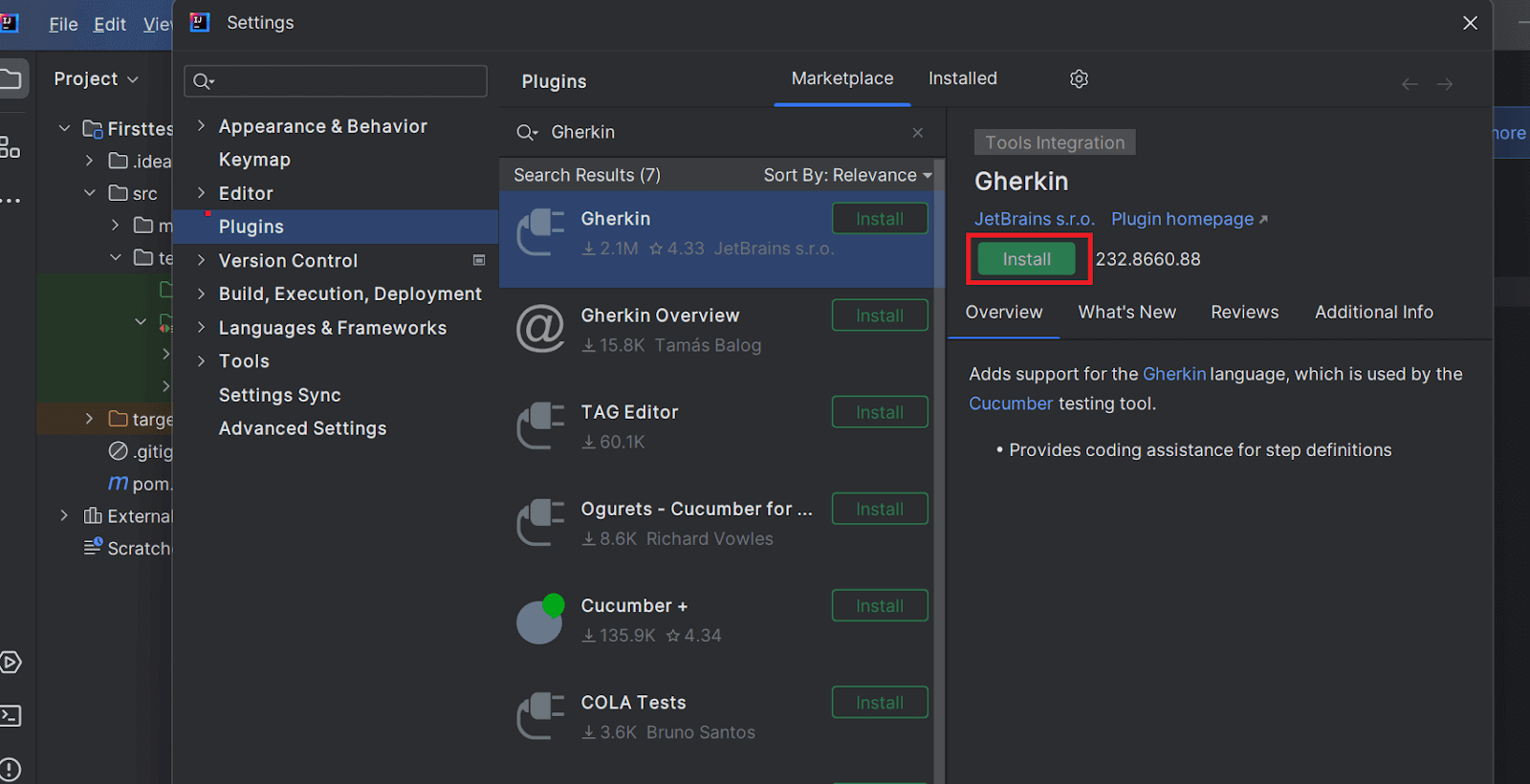1530x784 pixels.
Task: Click the IntelliJ logo in Settings title bar
Action: click(199, 22)
